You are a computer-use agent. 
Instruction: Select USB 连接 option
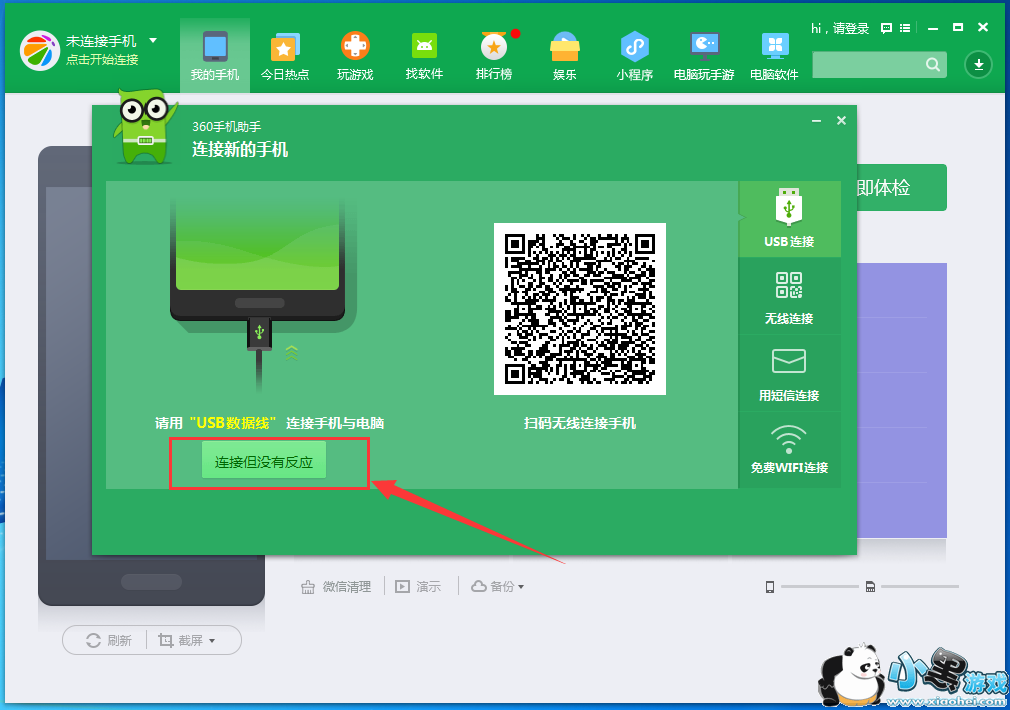(790, 219)
